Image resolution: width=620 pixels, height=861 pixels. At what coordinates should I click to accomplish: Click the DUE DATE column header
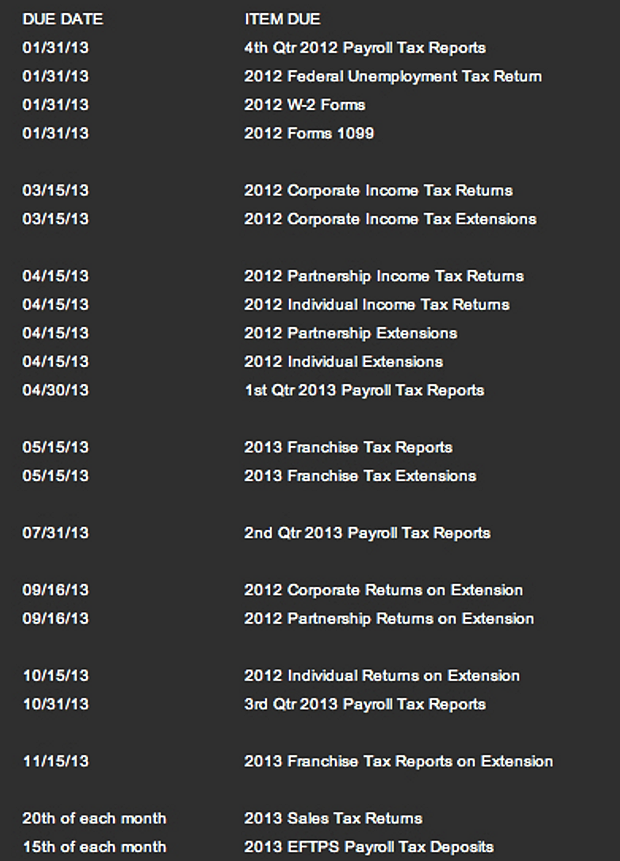pos(62,19)
